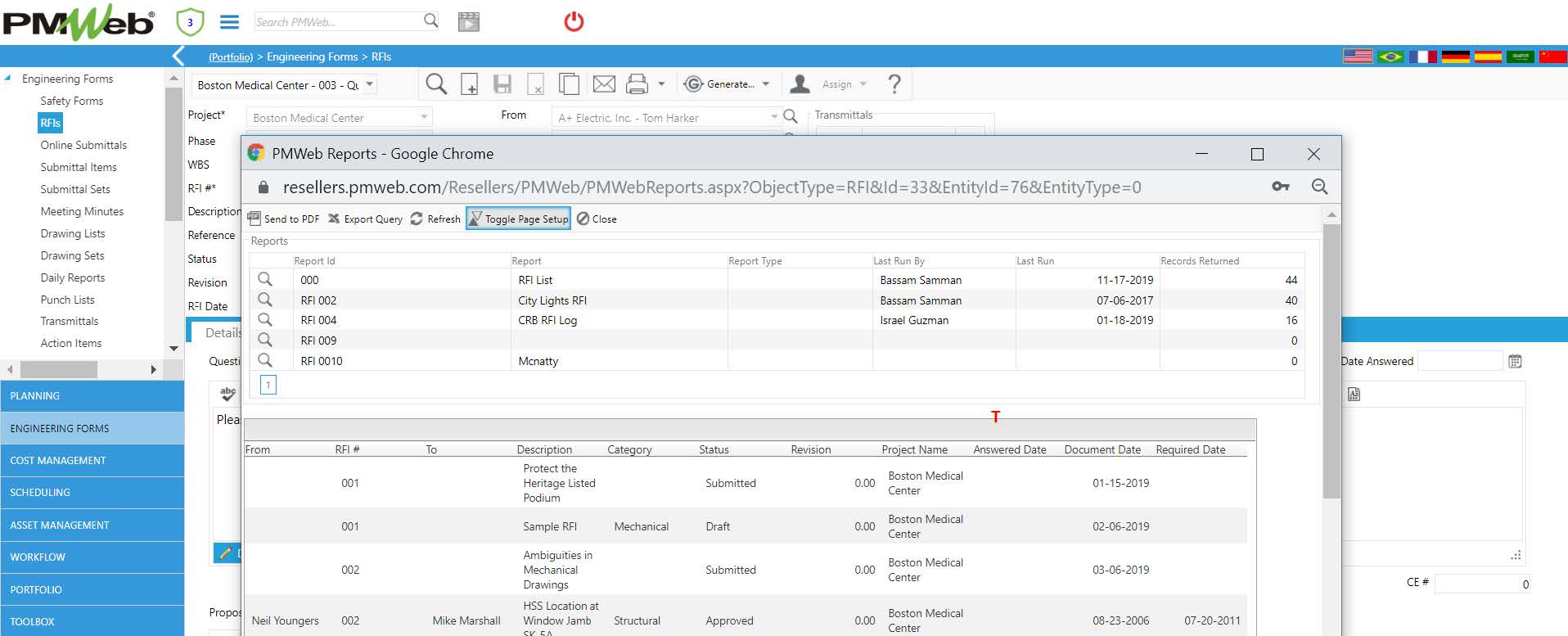Open the magnifier for report RFI 004
This screenshot has height=636, width=1568.
[x=265, y=319]
